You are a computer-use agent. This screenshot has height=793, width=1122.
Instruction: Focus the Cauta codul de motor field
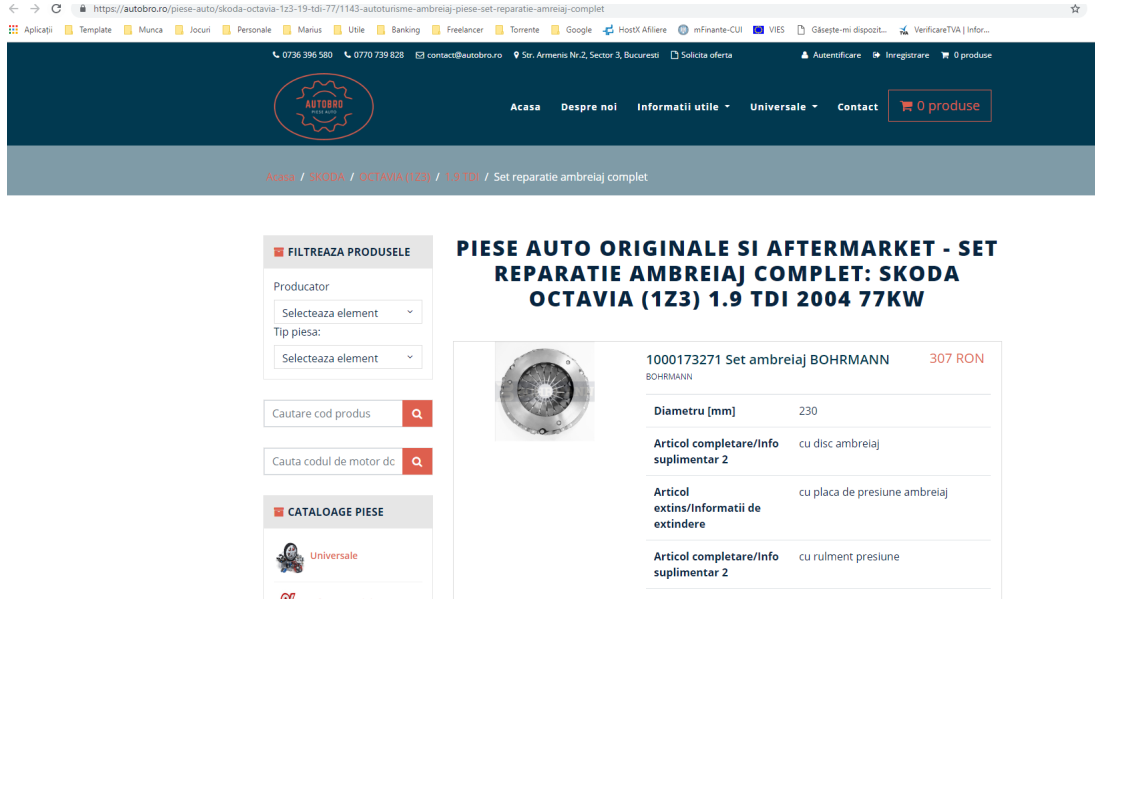(333, 462)
